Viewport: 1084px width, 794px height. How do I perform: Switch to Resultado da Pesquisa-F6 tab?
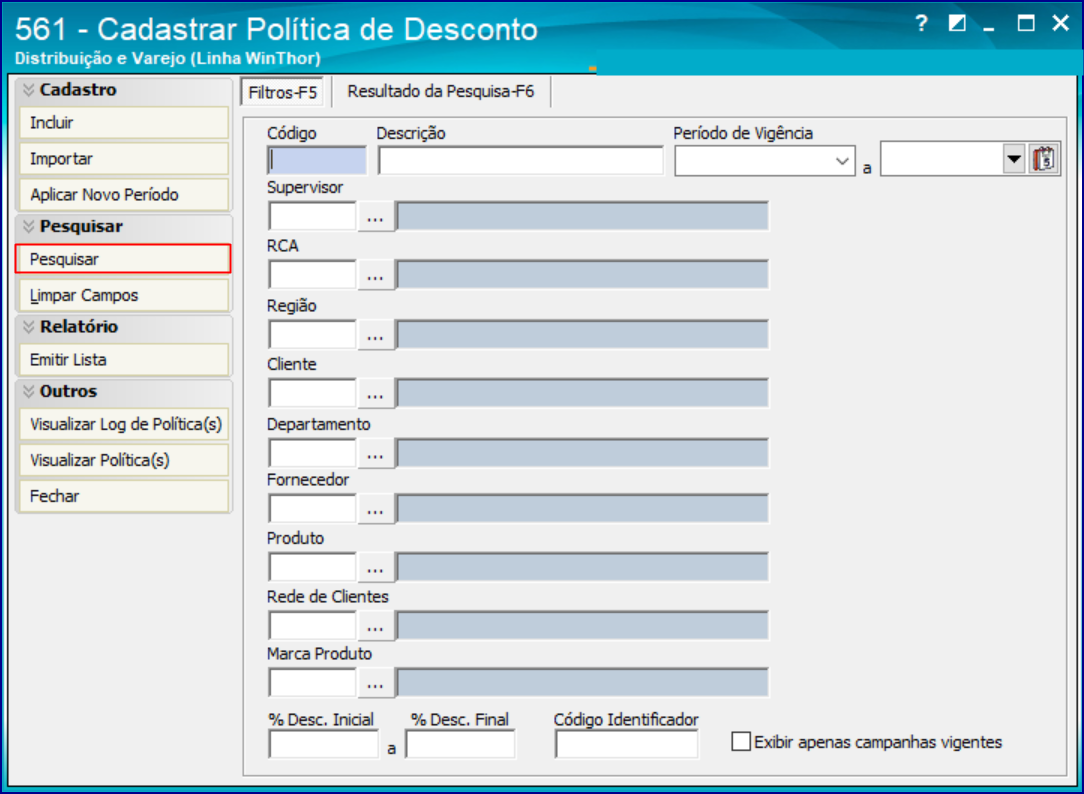click(x=441, y=91)
